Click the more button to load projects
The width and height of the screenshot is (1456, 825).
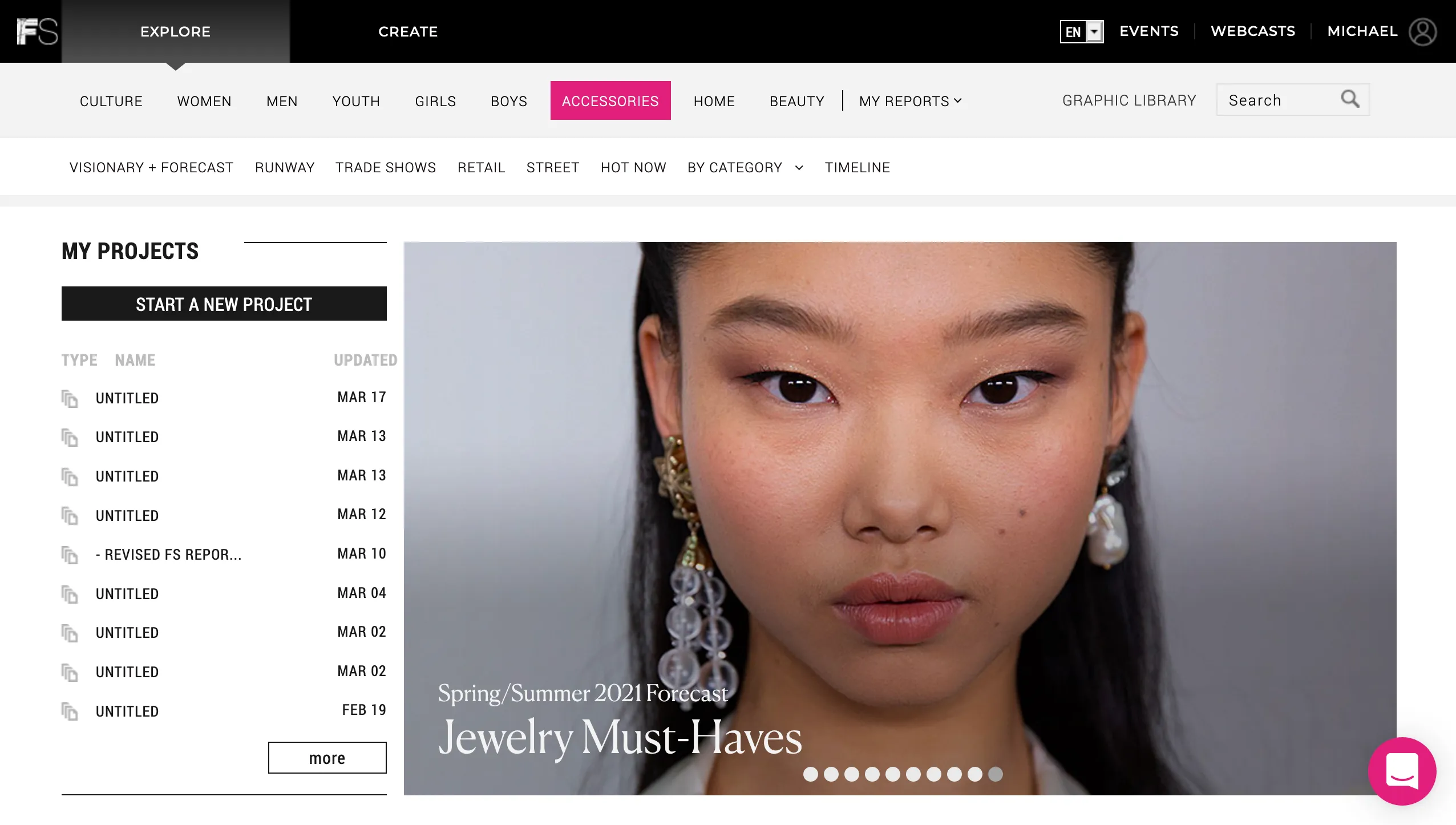[x=327, y=758]
